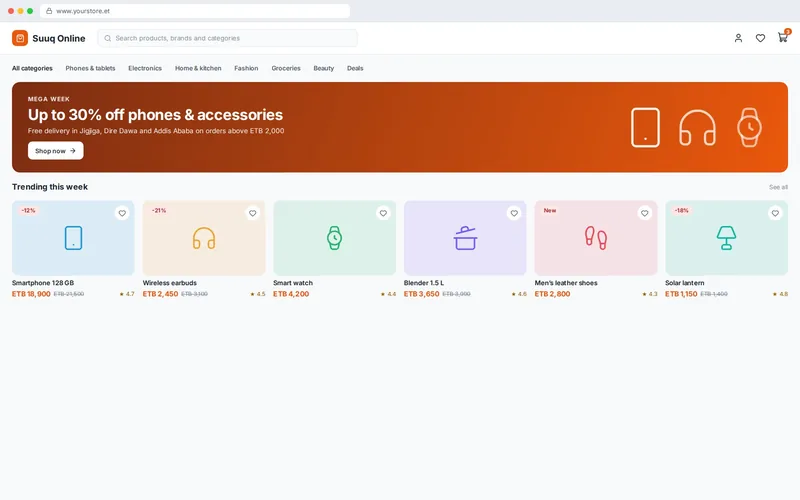Go to Fashion category
800x500 pixels.
[x=246, y=68]
